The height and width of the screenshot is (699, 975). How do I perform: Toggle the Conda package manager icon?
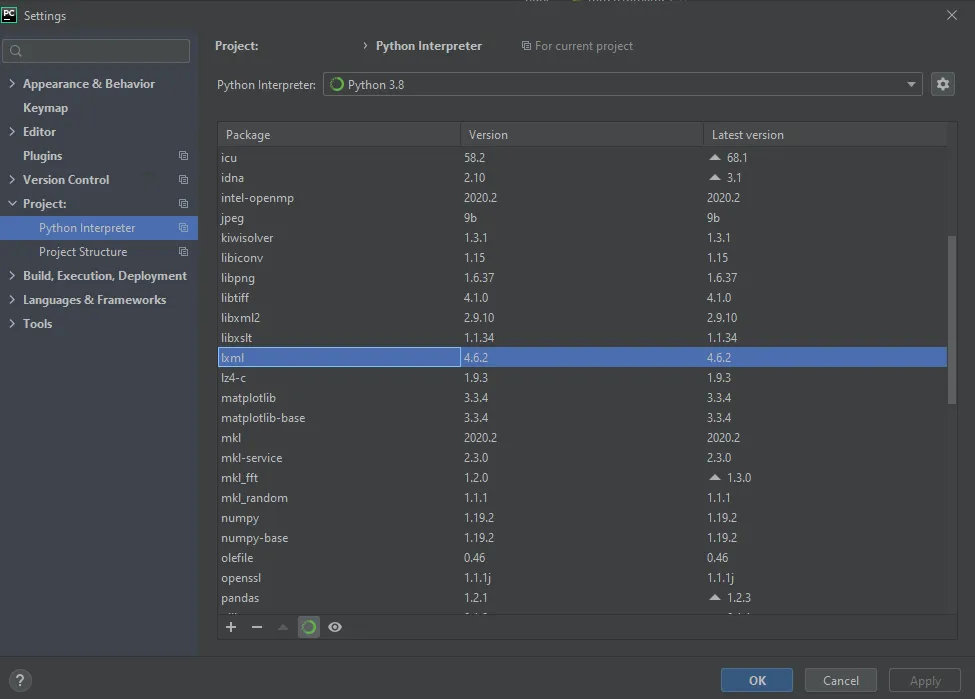pyautogui.click(x=309, y=627)
